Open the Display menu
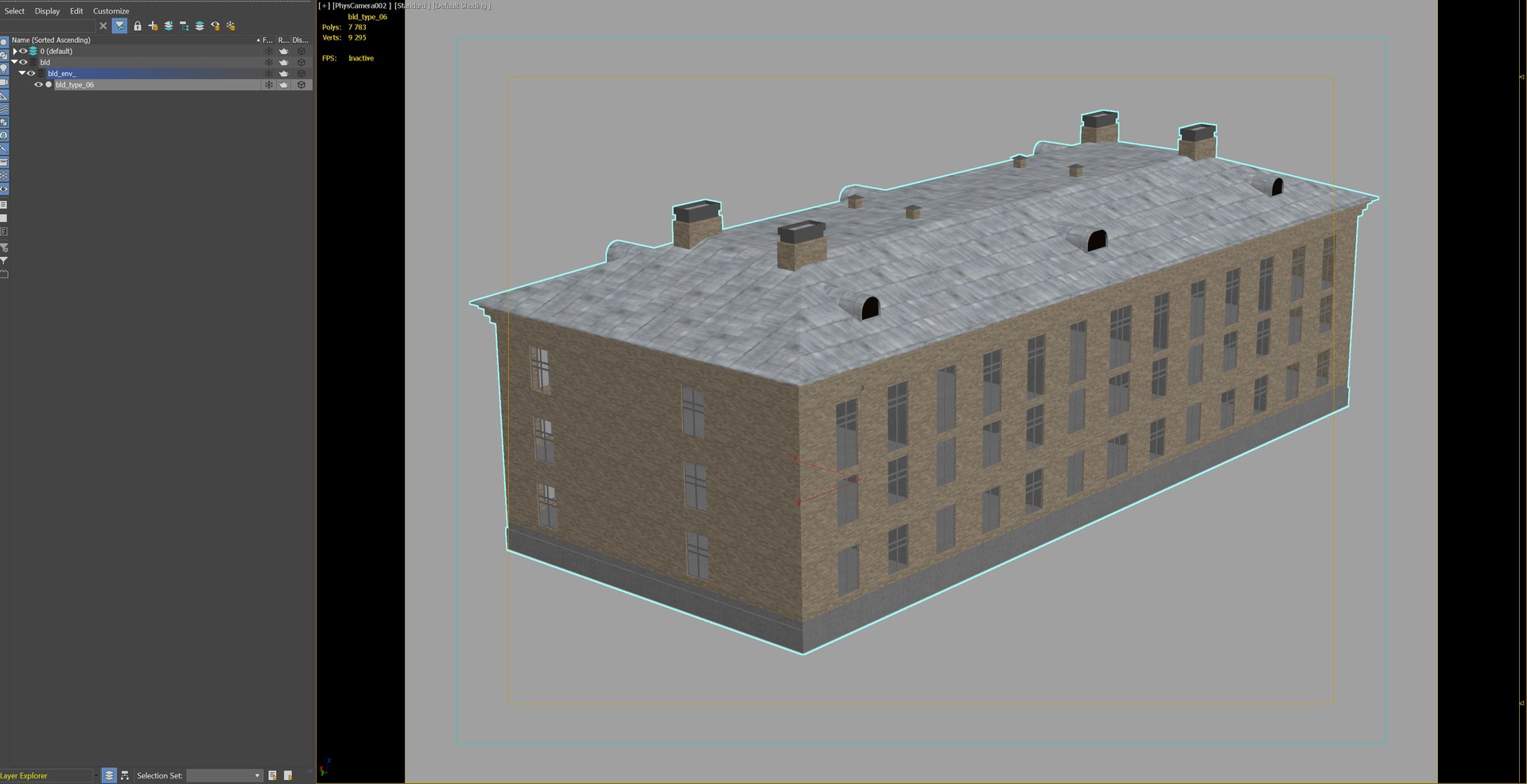Screen dimensions: 1527x784 pos(47,11)
